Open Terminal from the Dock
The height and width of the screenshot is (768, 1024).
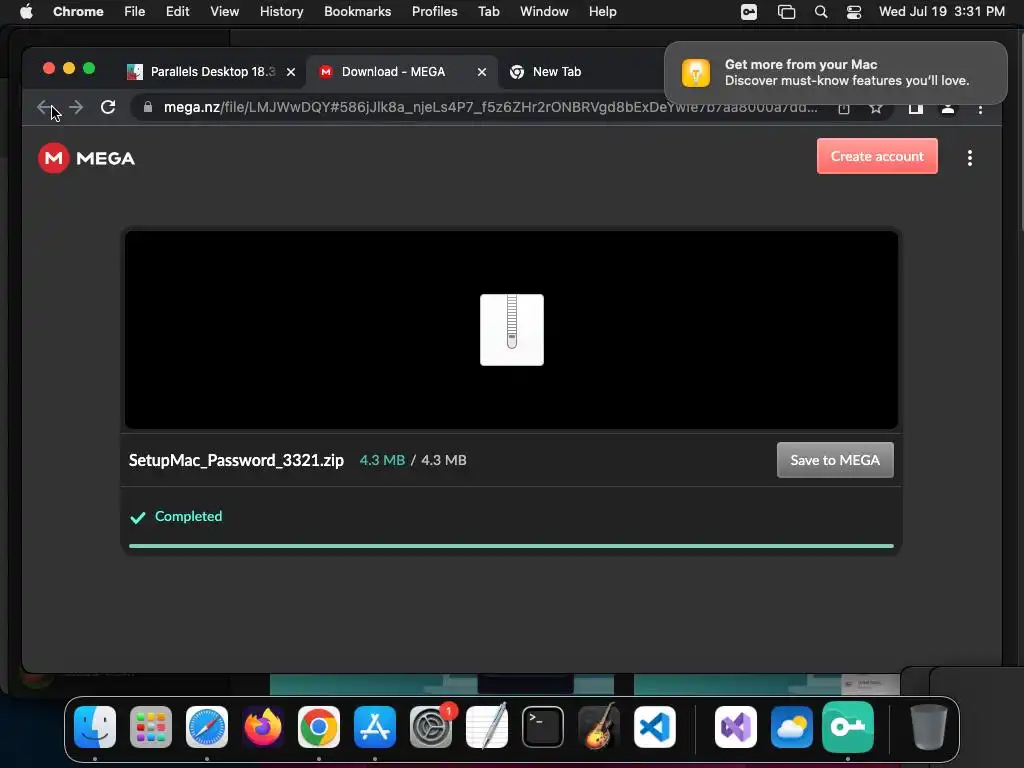pyautogui.click(x=543, y=727)
